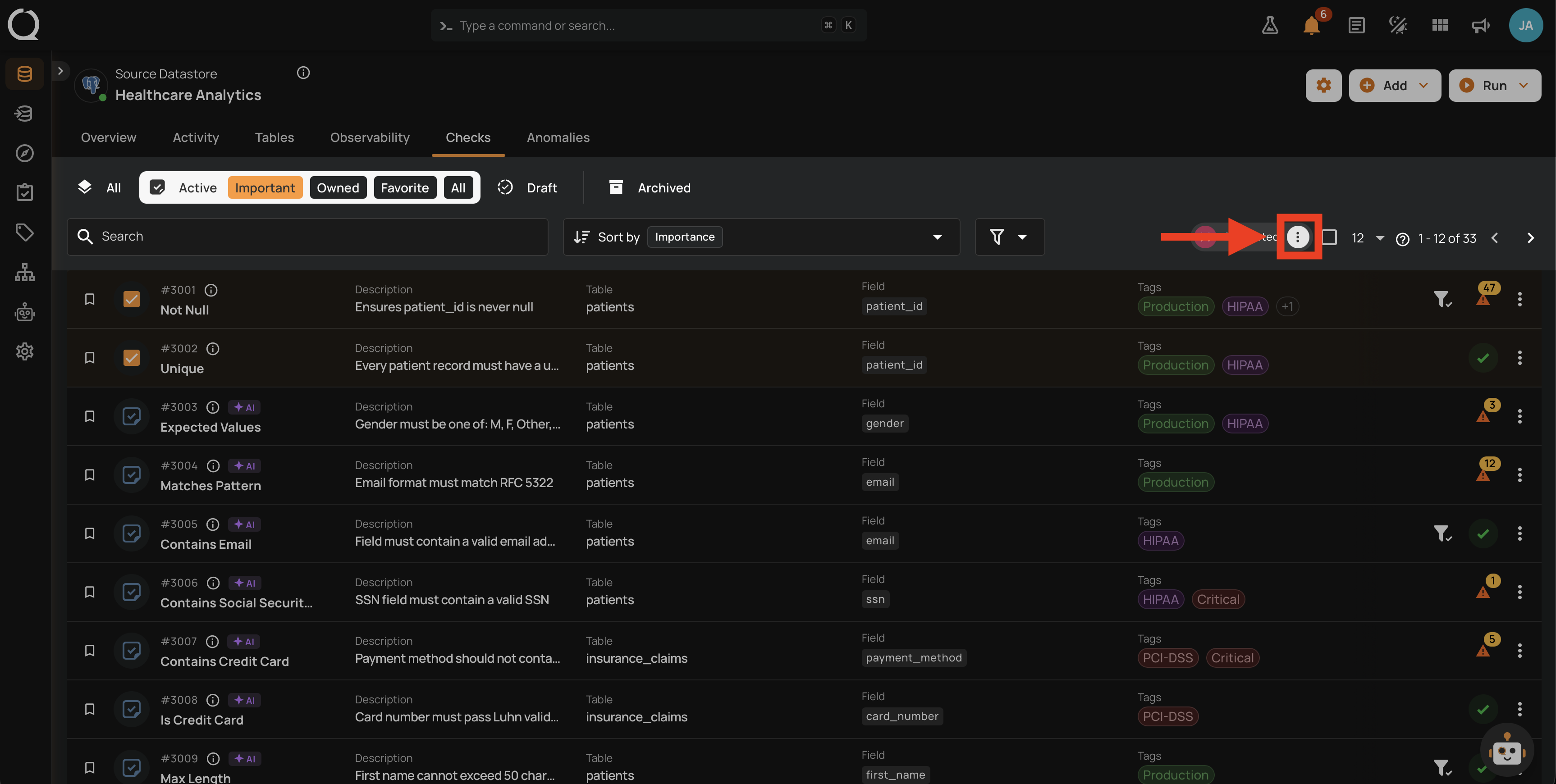Screen dimensions: 1556x784
Task: Click the Qualytics logo
Action: [x=23, y=24]
